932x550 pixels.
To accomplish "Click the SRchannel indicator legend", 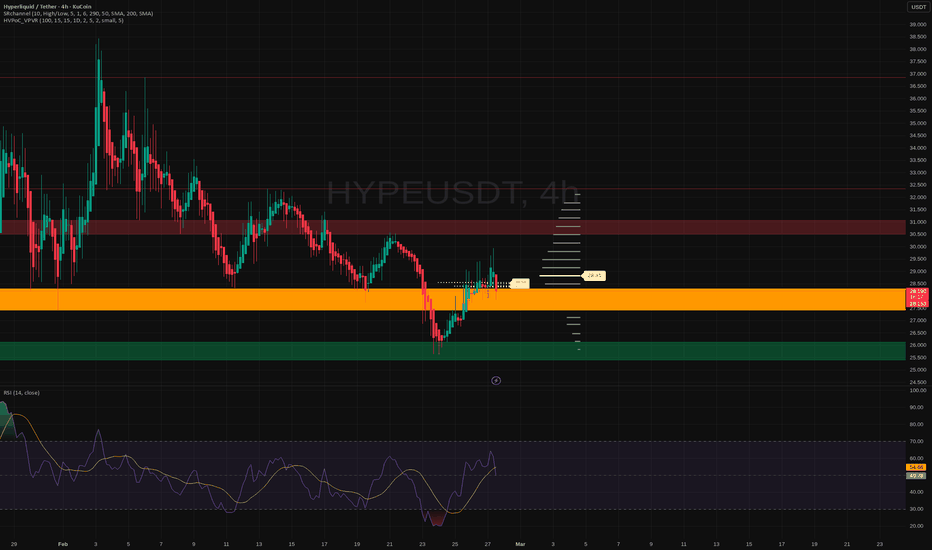I will pyautogui.click(x=78, y=13).
